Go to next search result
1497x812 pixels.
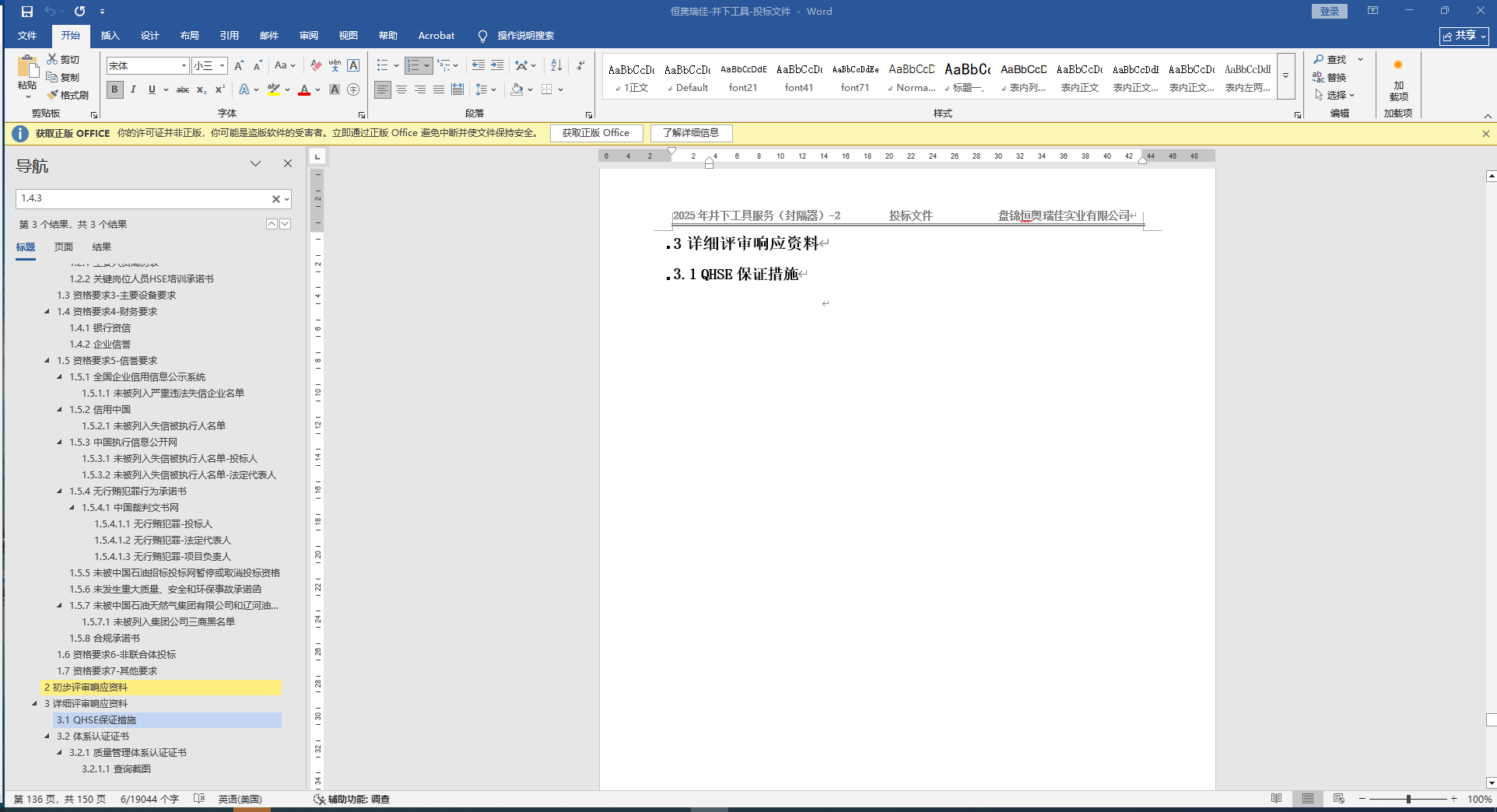(286, 224)
